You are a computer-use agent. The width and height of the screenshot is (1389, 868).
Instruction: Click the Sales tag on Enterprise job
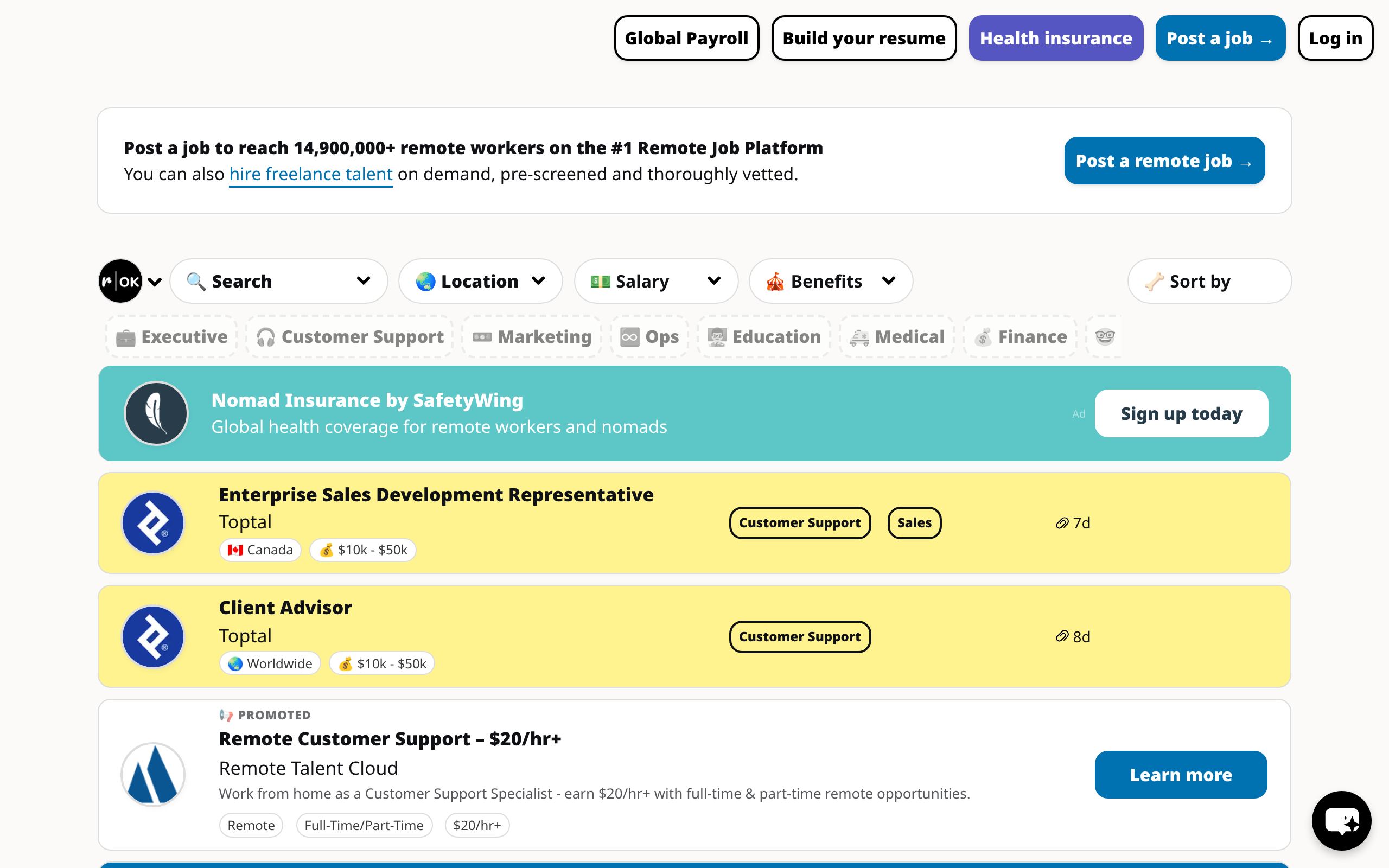pos(914,523)
